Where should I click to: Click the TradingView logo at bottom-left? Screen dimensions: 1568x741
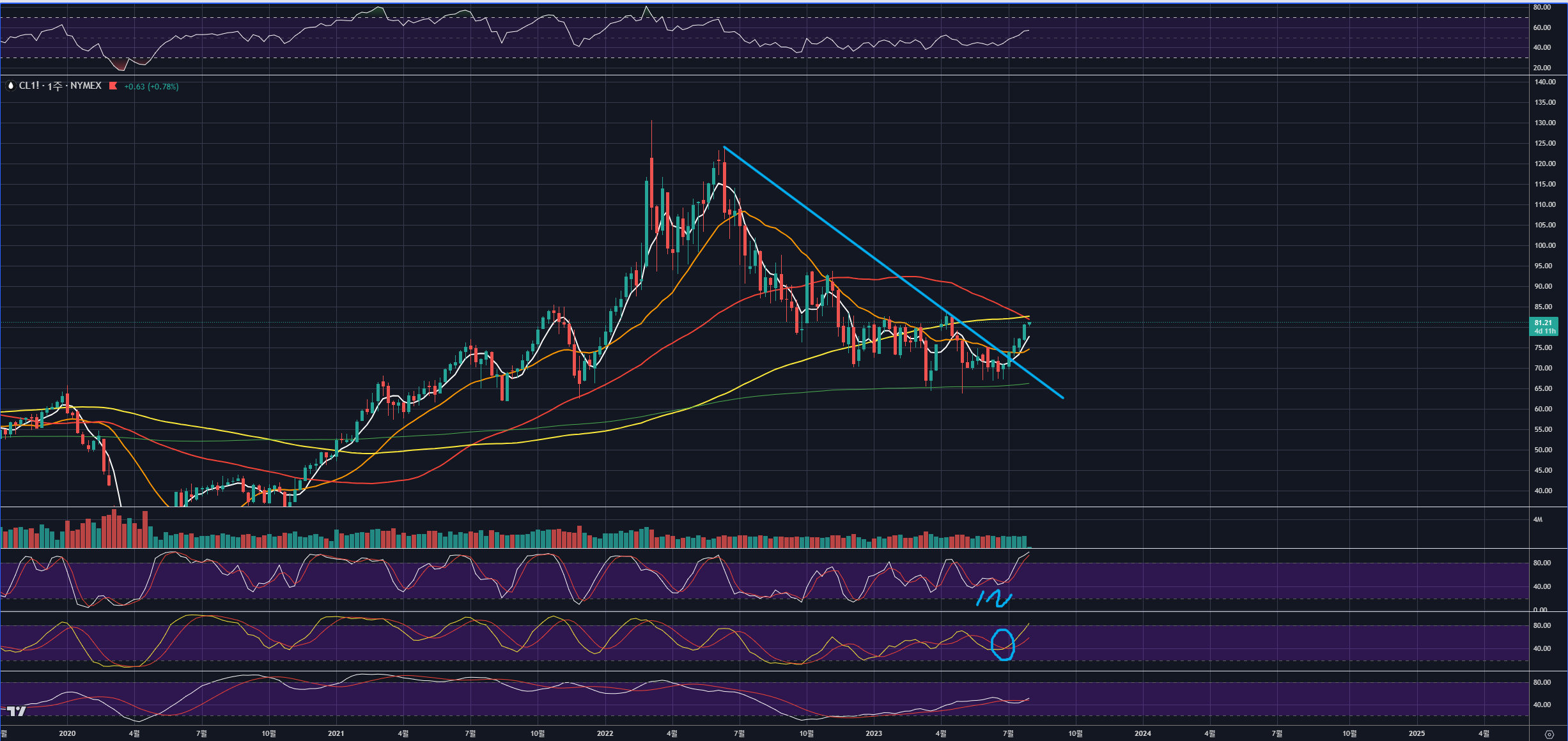click(x=16, y=711)
